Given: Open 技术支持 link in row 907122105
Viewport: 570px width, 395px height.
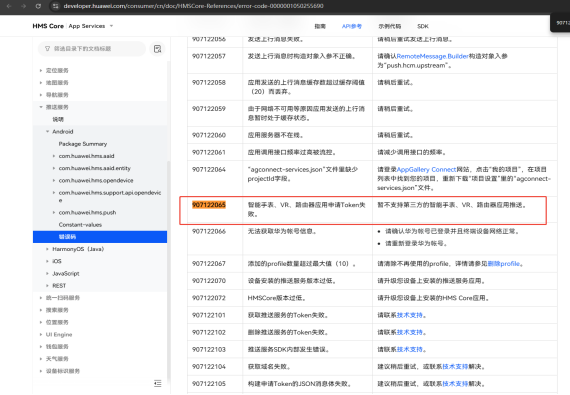Looking at the screenshot, I should 455,383.
